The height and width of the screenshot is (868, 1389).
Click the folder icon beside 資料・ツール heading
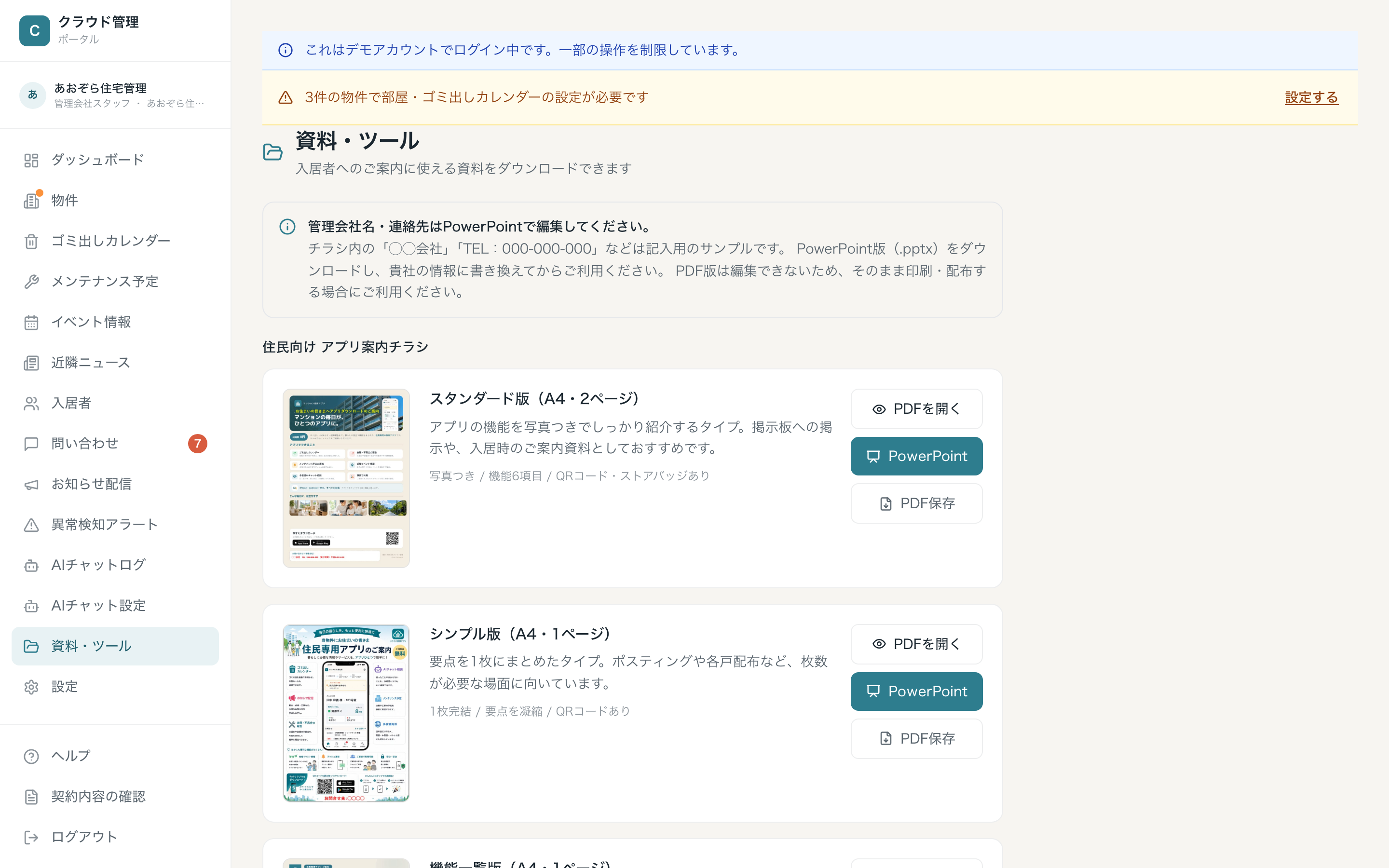[272, 152]
